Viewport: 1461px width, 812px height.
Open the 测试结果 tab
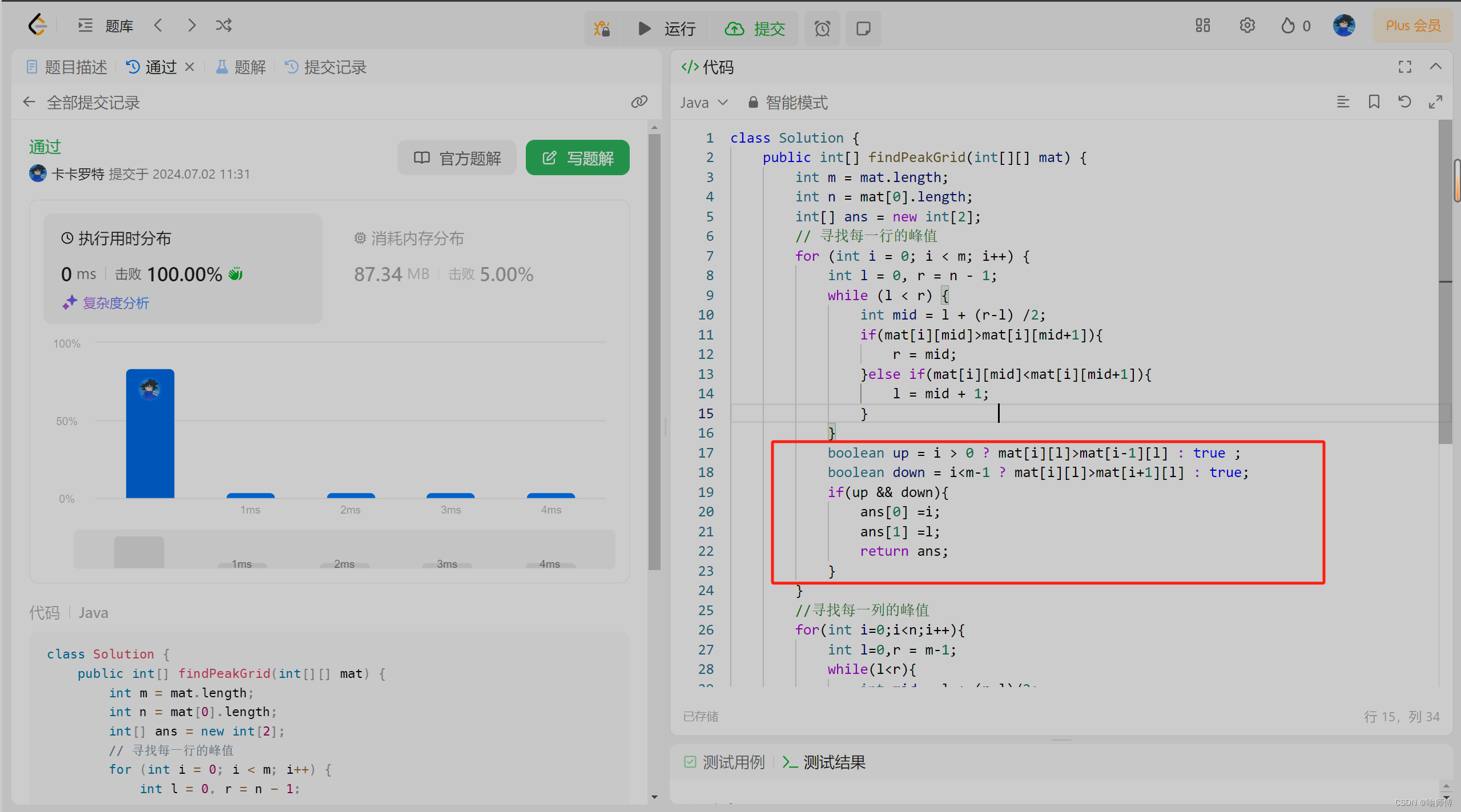[823, 762]
